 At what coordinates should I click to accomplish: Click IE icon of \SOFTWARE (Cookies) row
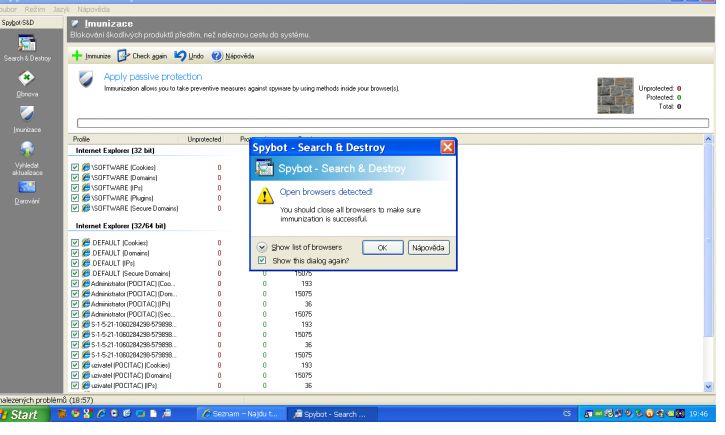pyautogui.click(x=86, y=167)
